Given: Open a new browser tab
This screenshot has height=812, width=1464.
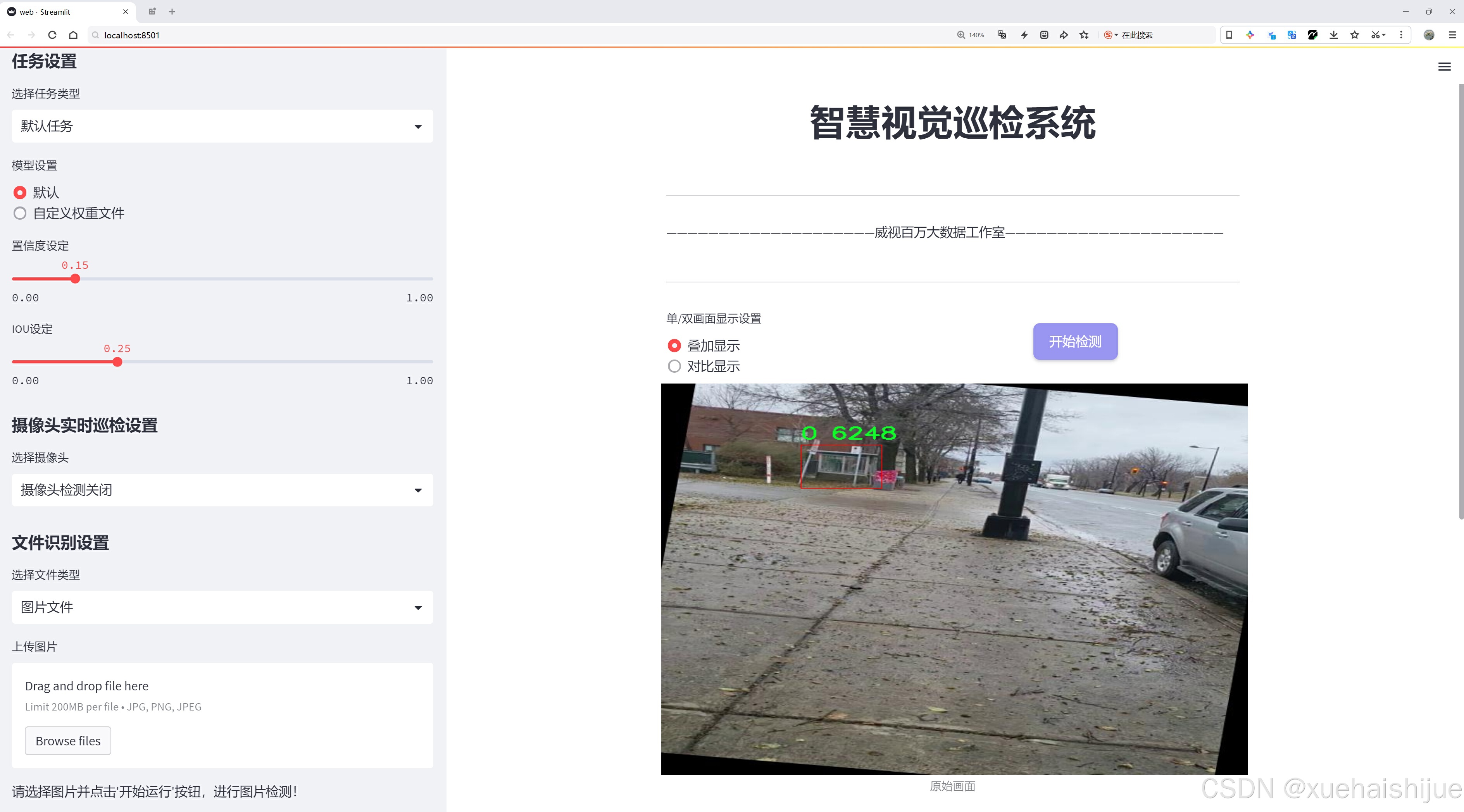Looking at the screenshot, I should (172, 11).
